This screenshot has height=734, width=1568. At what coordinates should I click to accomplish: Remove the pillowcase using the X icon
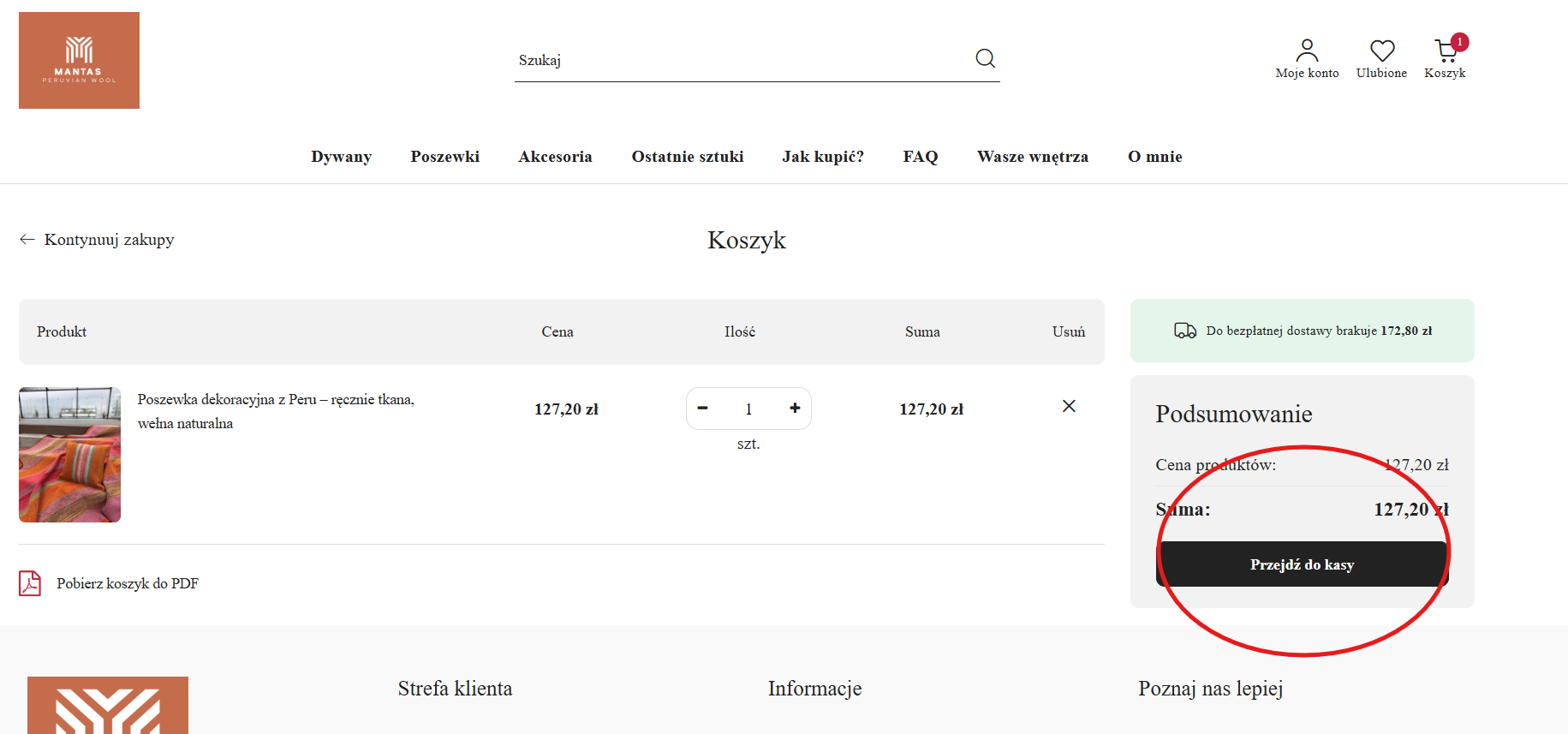1069,406
